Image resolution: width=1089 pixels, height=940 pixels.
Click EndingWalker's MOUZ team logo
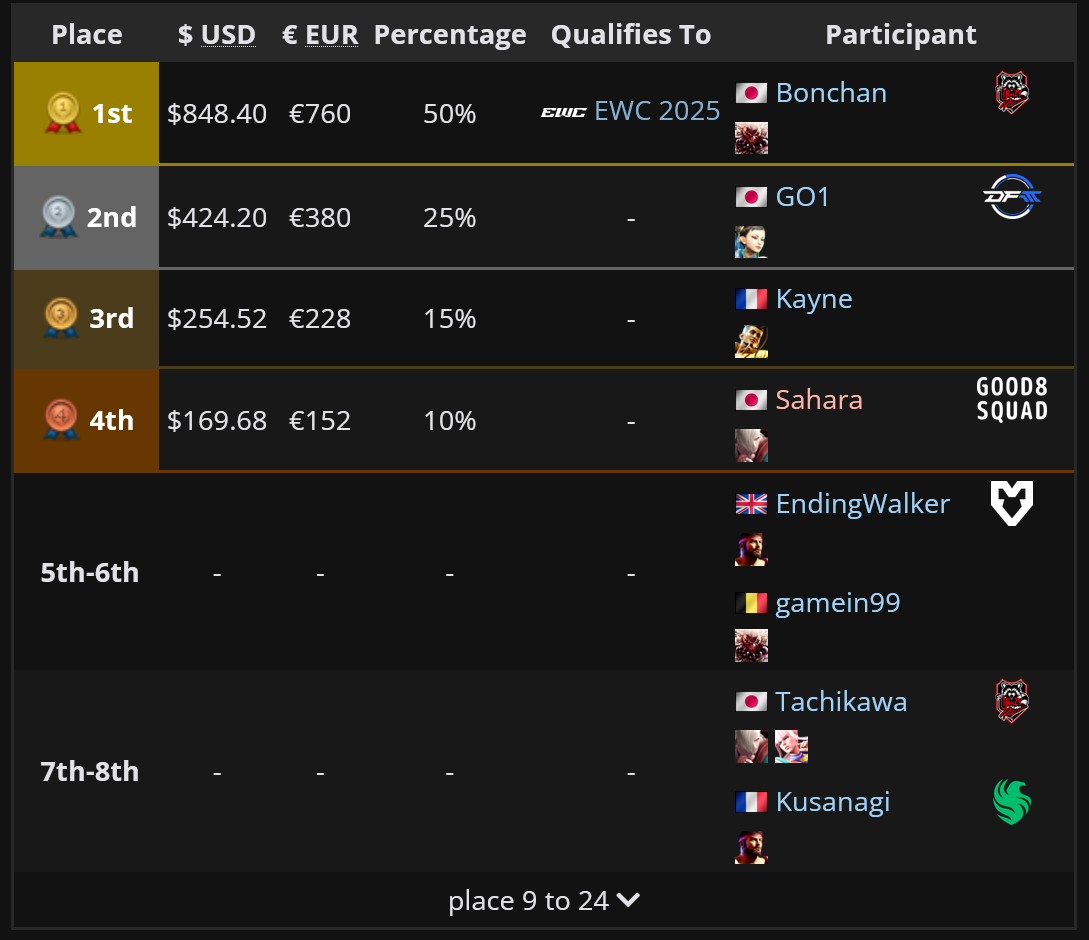(1012, 502)
